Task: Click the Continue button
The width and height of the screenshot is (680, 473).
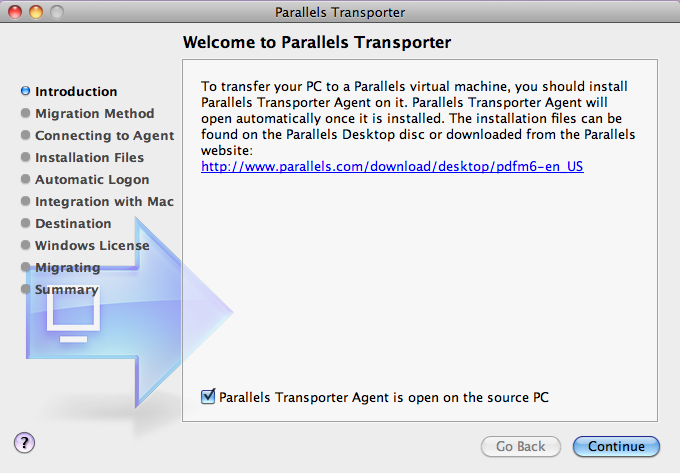Action: click(616, 446)
